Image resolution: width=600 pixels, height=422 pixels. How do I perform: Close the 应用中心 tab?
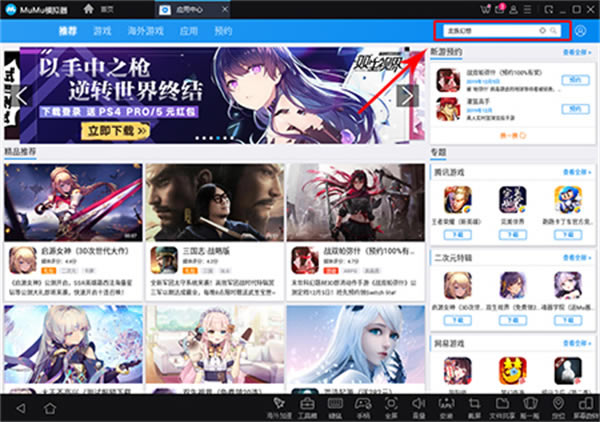coord(225,9)
